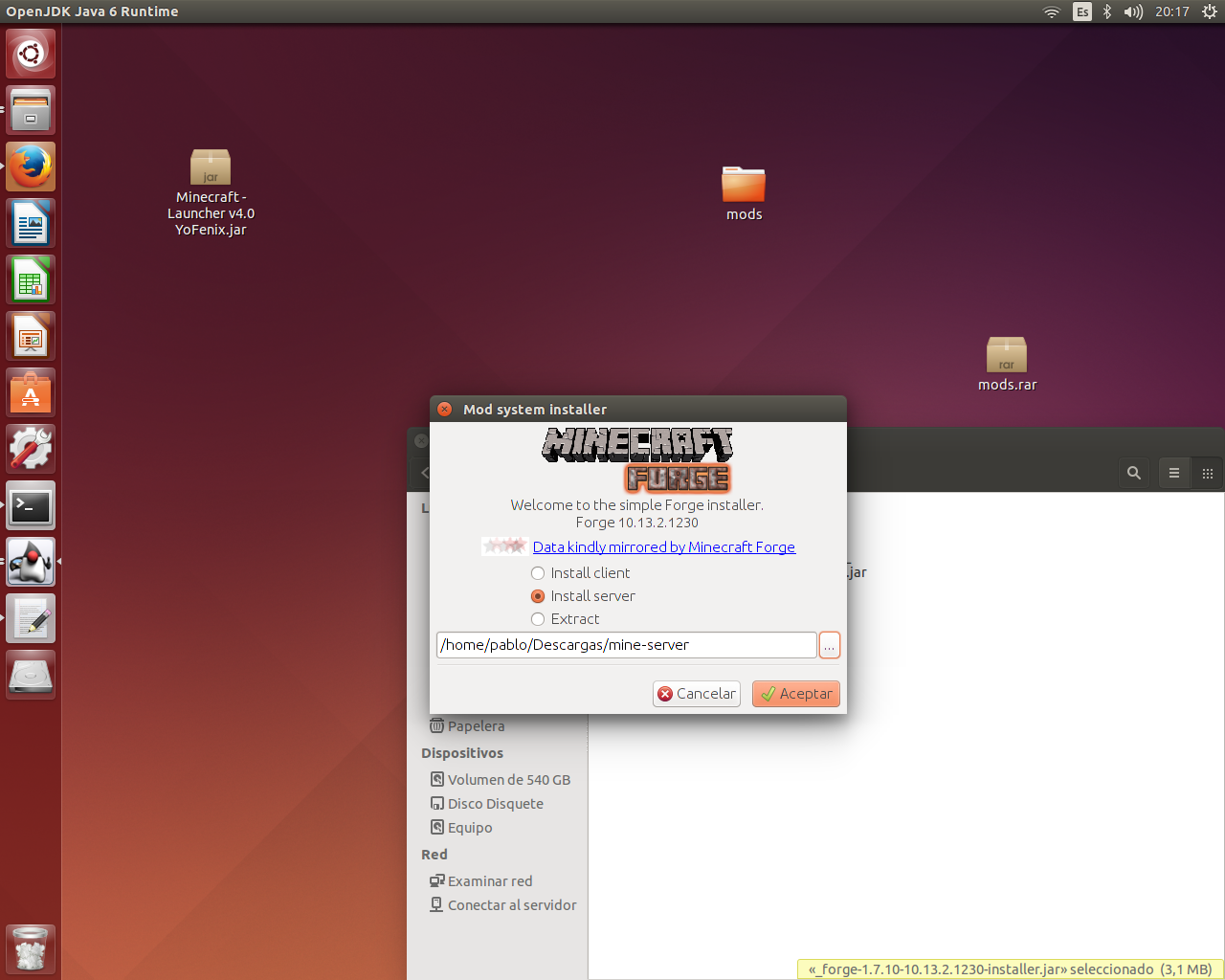Select the mods folder on desktop
This screenshot has height=980, width=1225.
tap(744, 194)
